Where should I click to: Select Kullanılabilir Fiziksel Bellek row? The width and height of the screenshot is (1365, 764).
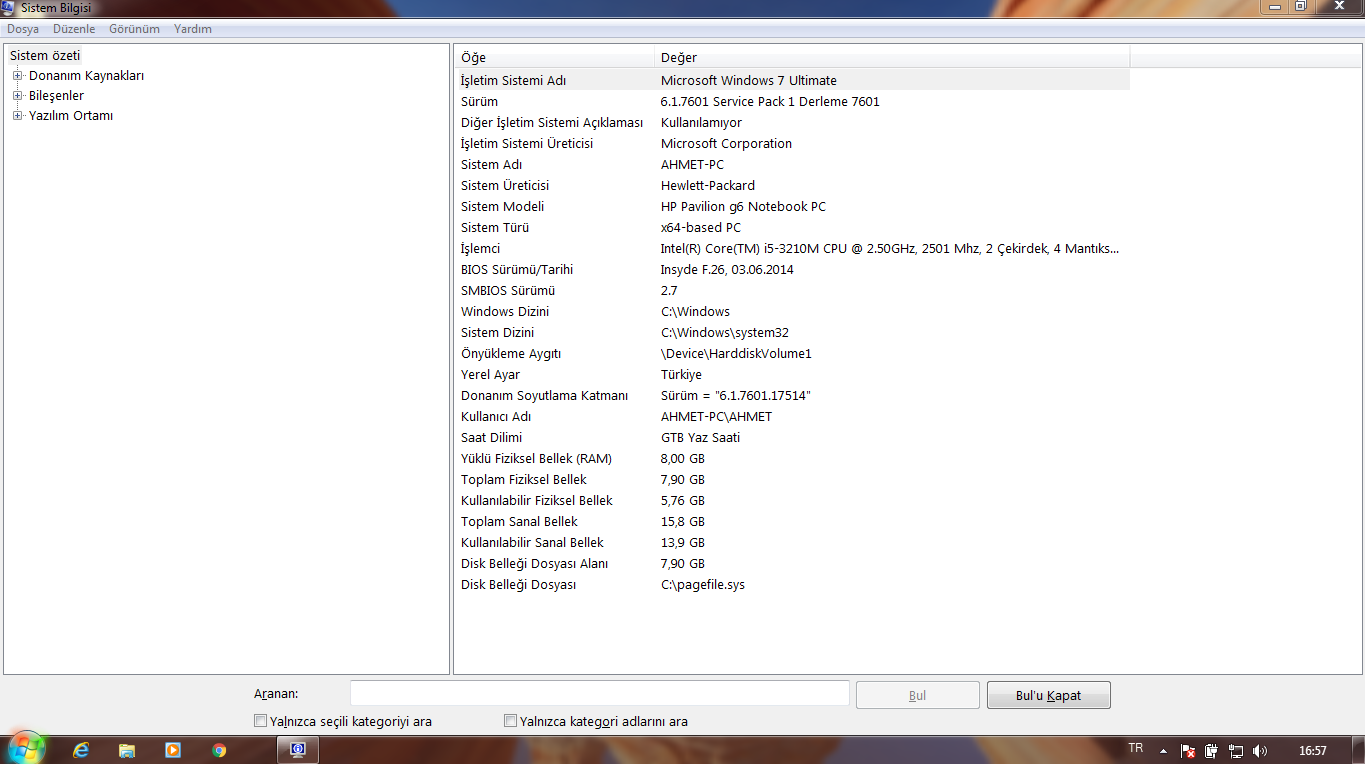(x=792, y=501)
